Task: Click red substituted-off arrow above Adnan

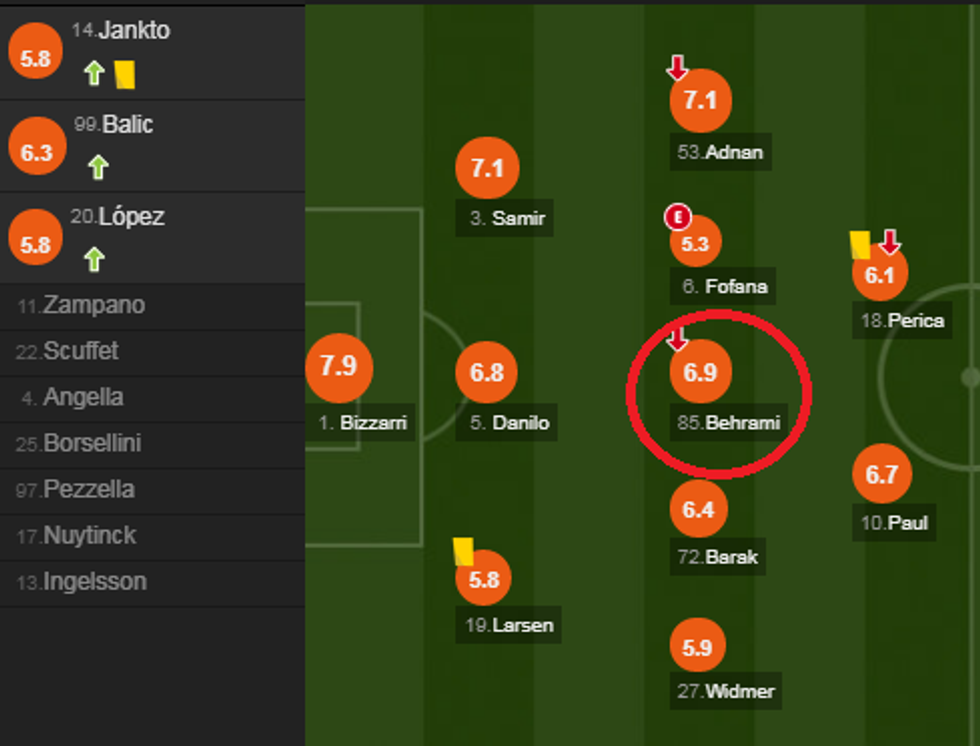Action: point(678,68)
